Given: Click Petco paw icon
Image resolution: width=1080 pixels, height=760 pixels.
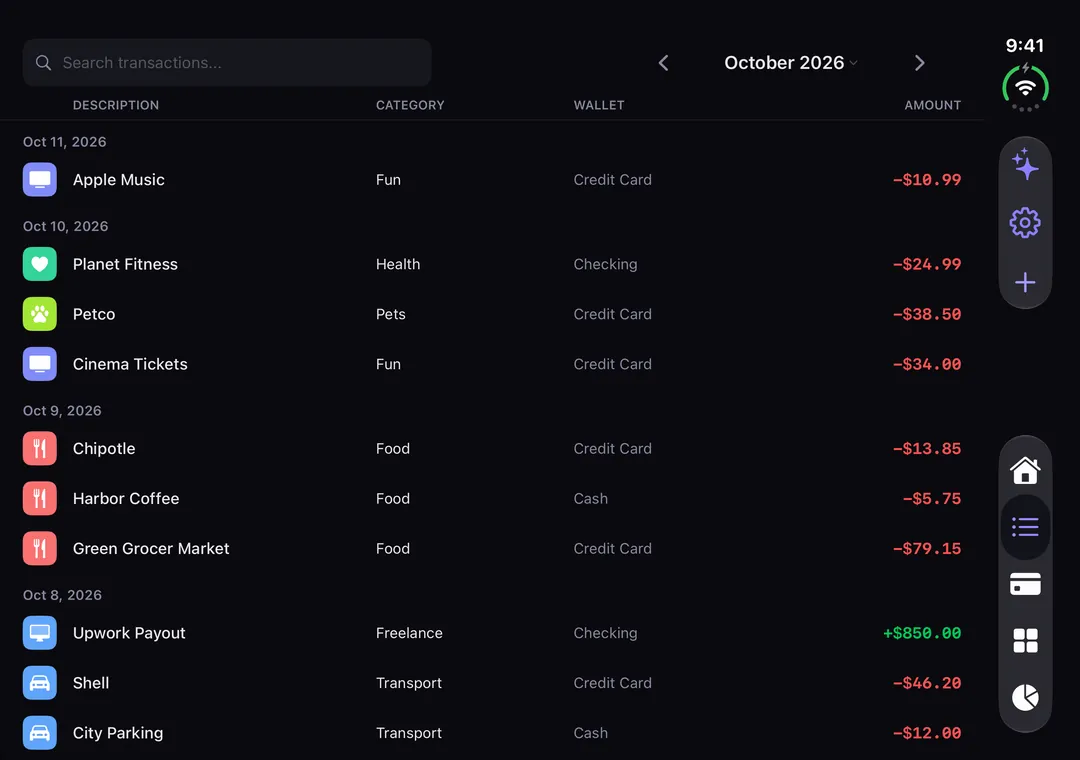Looking at the screenshot, I should tap(40, 314).
